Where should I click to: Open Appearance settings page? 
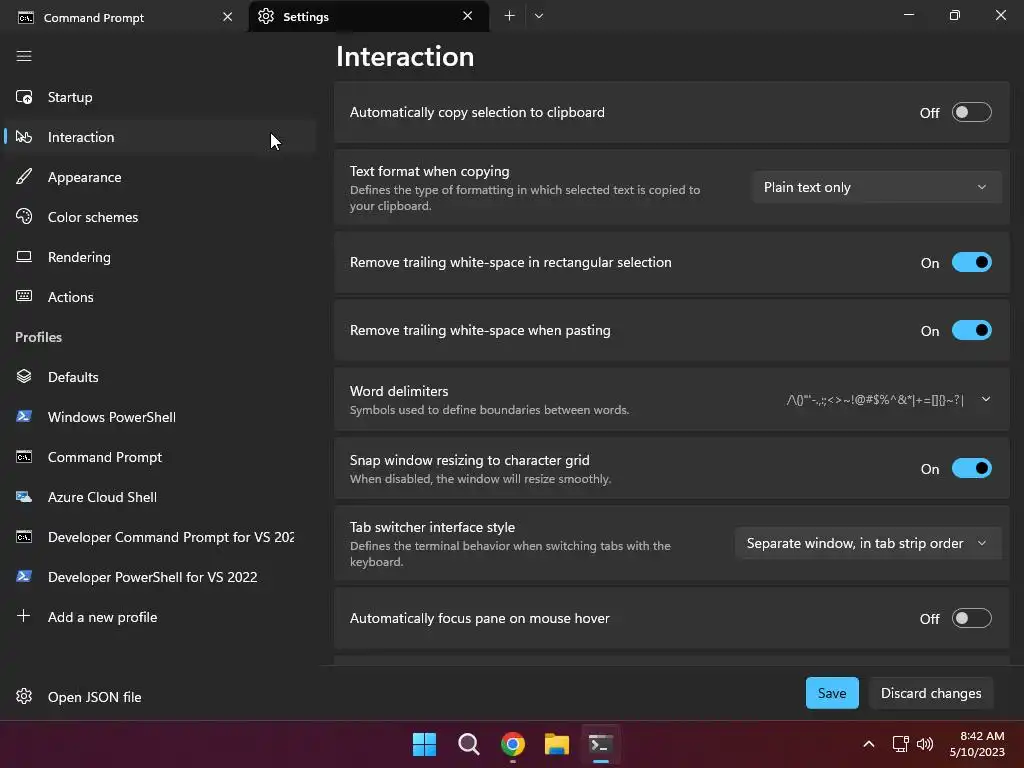[161, 177]
